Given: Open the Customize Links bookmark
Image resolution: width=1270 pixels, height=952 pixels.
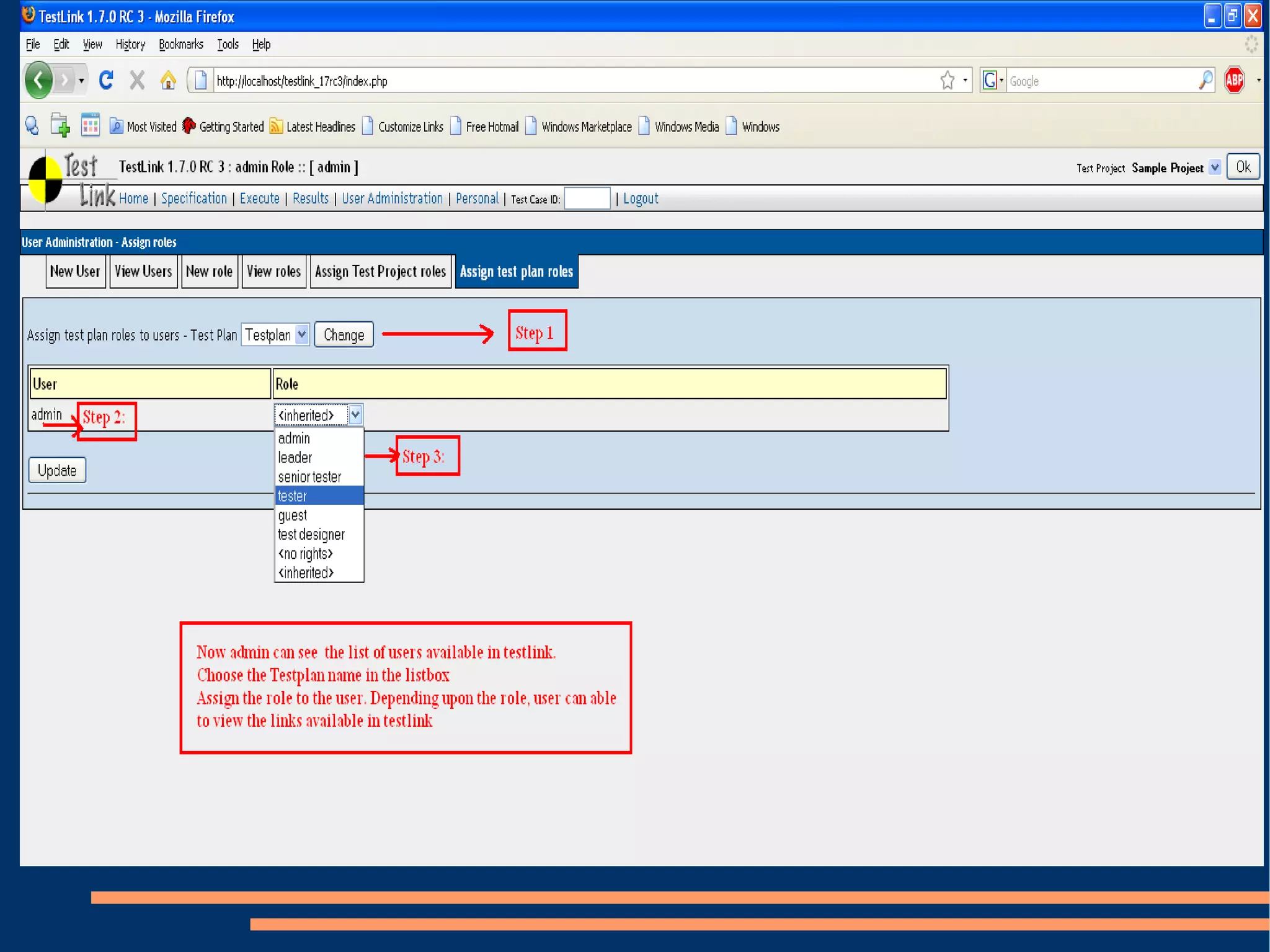Looking at the screenshot, I should [x=403, y=127].
